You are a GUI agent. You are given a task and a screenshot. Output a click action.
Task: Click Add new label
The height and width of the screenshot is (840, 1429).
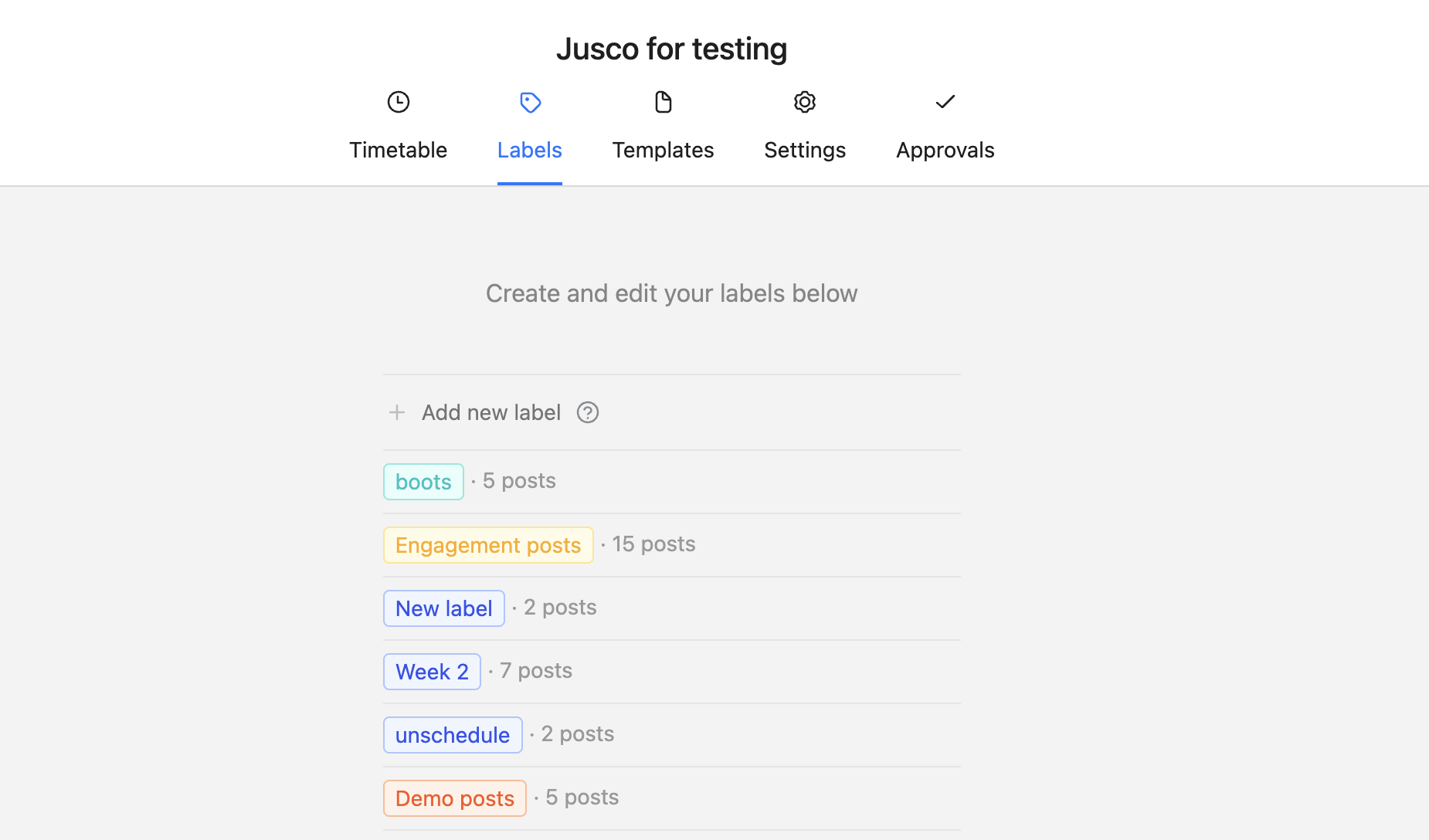pyautogui.click(x=491, y=412)
